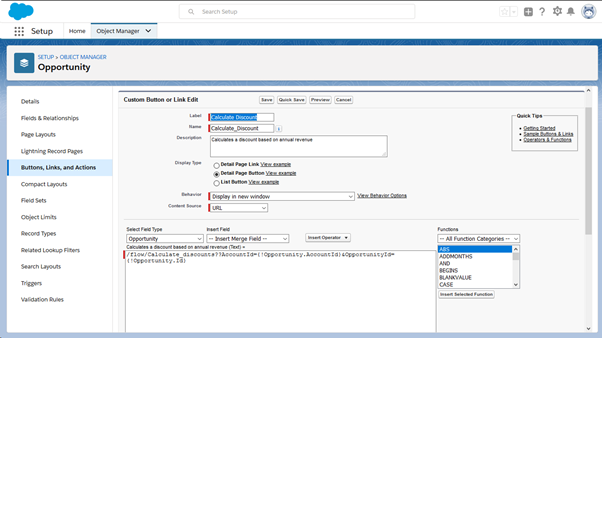This screenshot has width=602, height=512.
Task: Open the Help question mark icon
Action: 542,12
